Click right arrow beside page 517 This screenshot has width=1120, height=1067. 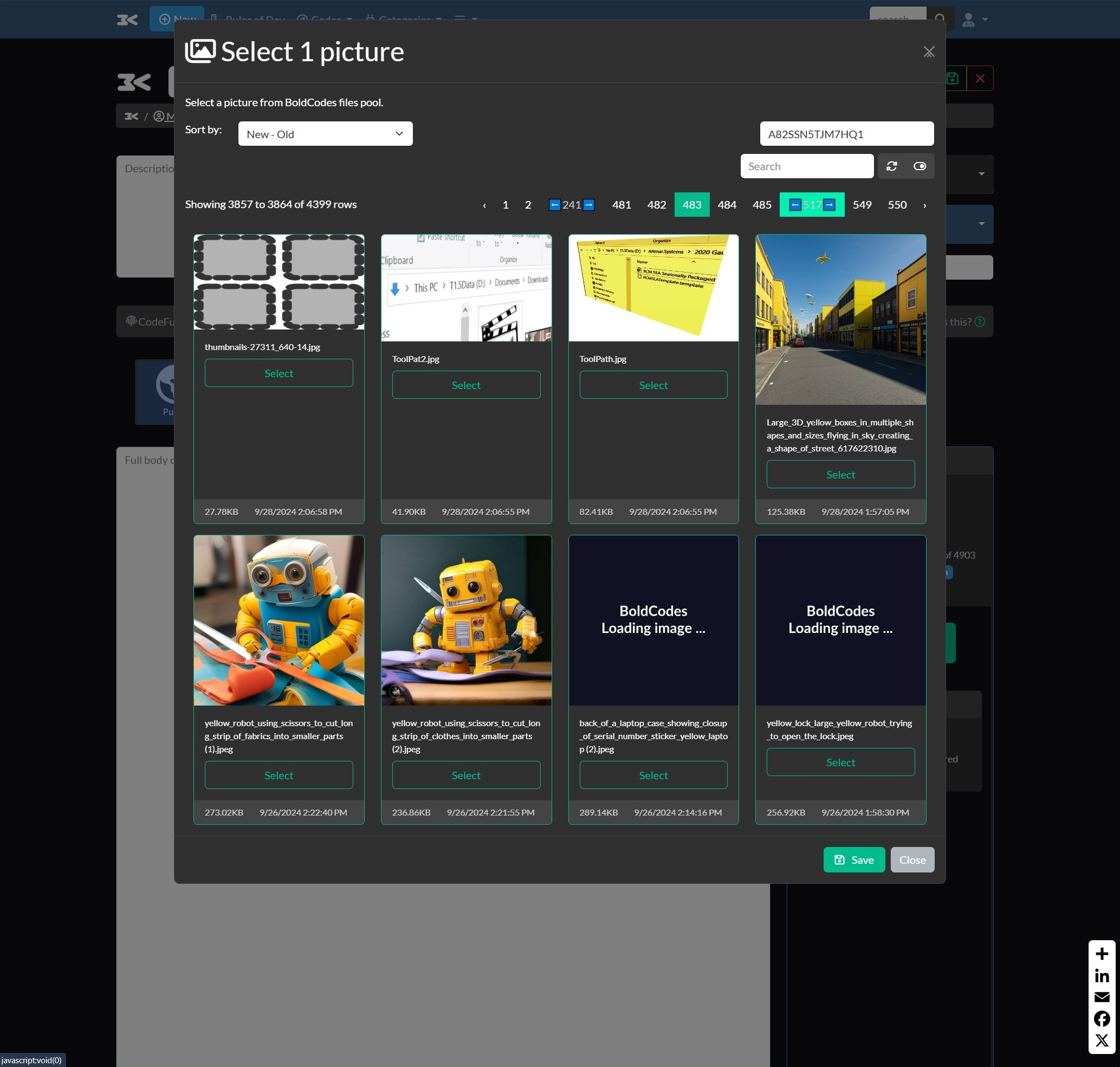829,205
